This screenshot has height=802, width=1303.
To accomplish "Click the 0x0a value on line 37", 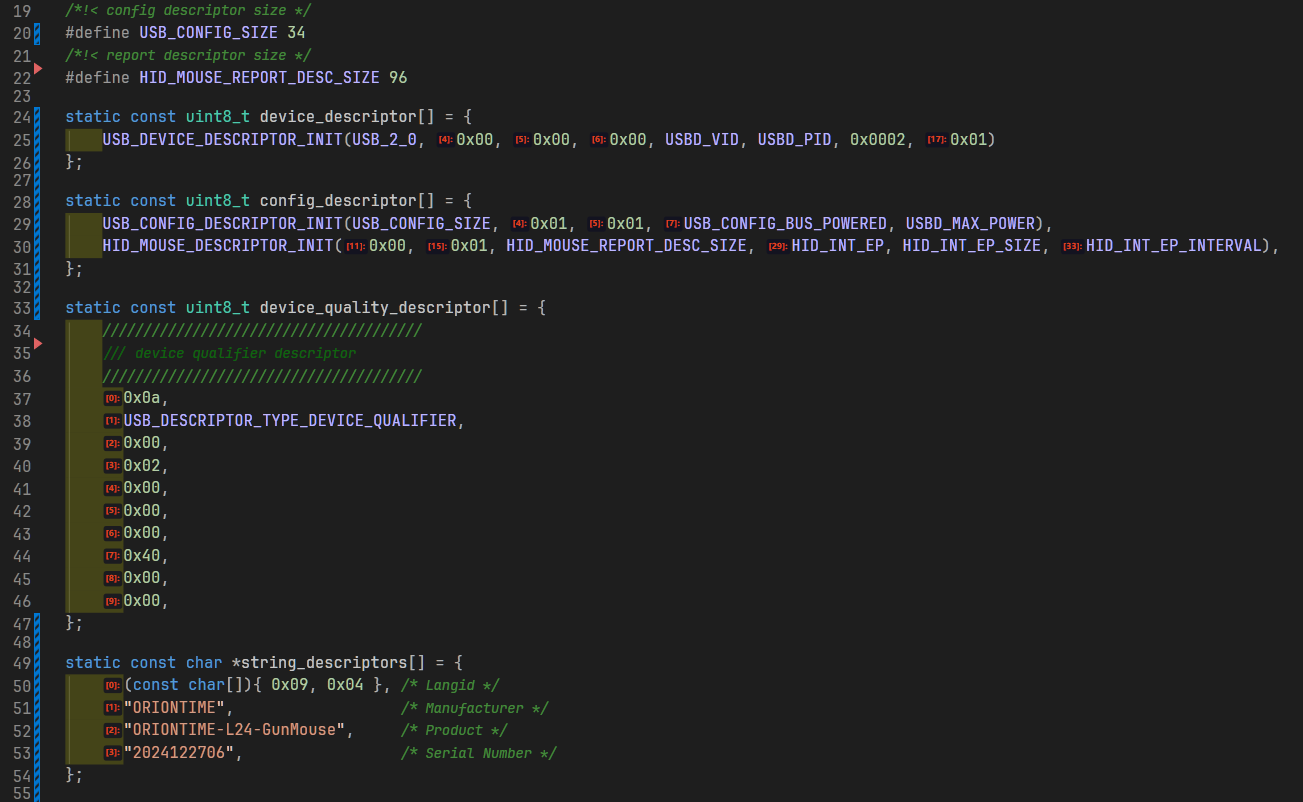I will (x=141, y=398).
